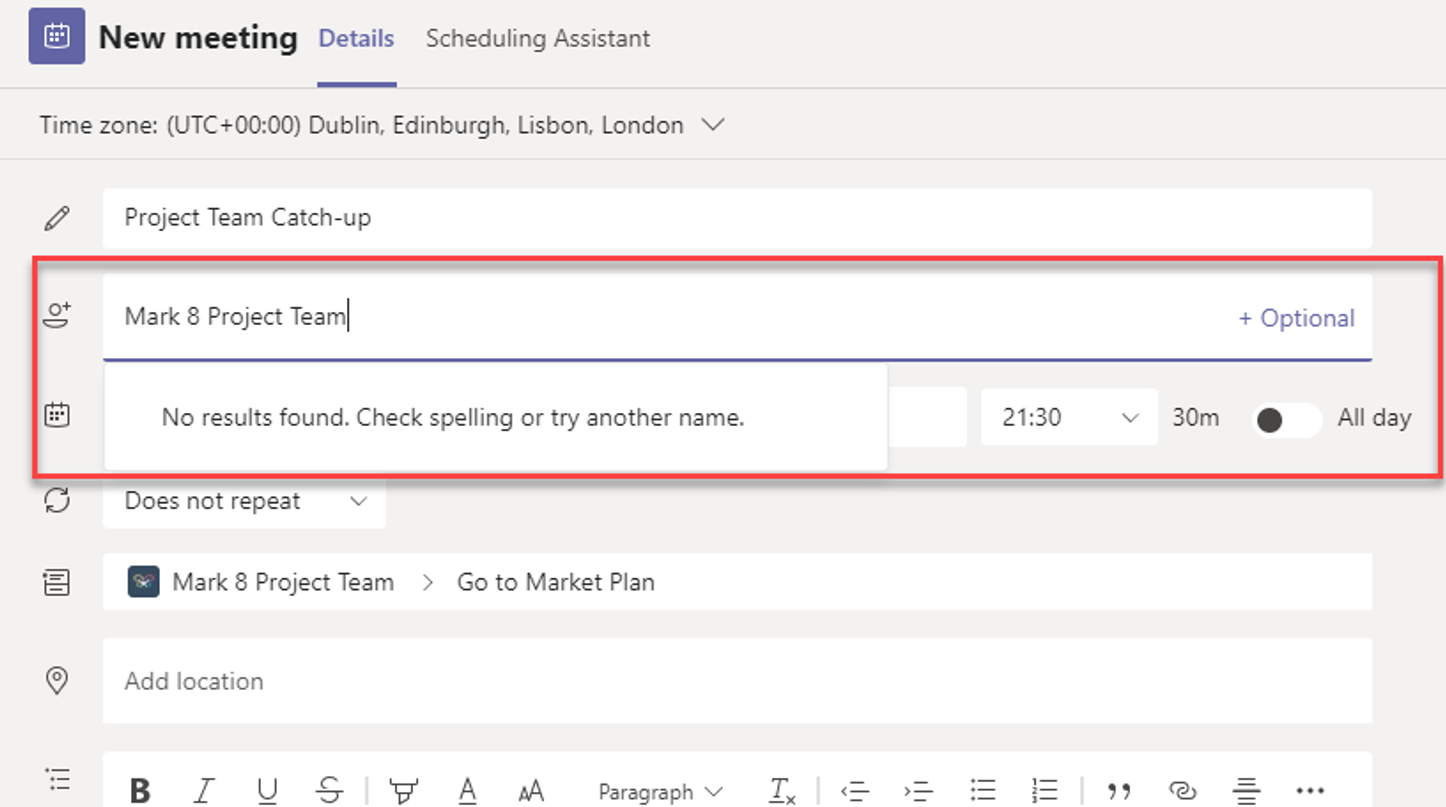This screenshot has width=1446, height=807.
Task: Open the 21:30 end time dropdown
Action: [x=1069, y=417]
